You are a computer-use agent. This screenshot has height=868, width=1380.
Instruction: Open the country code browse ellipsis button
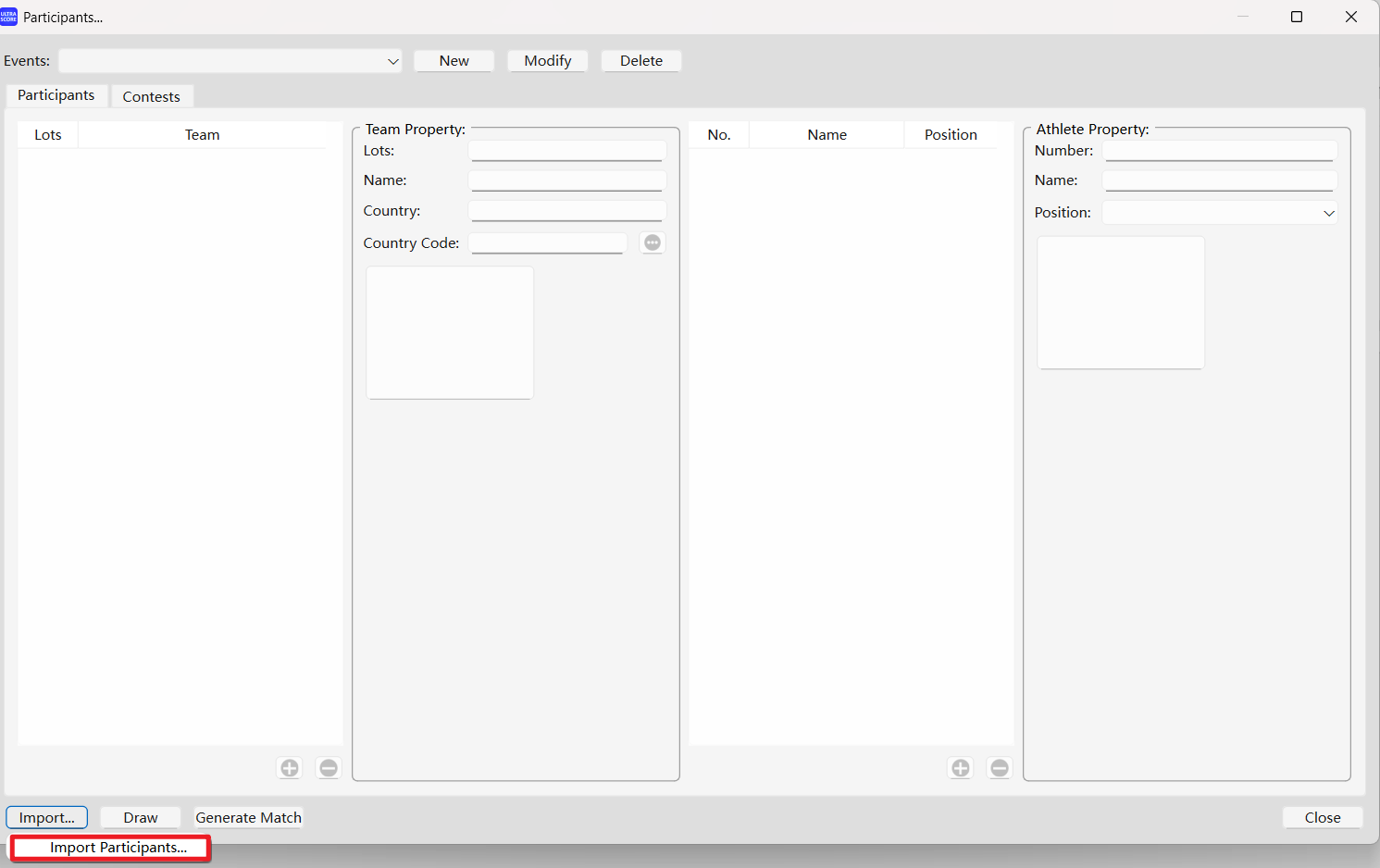click(x=653, y=242)
